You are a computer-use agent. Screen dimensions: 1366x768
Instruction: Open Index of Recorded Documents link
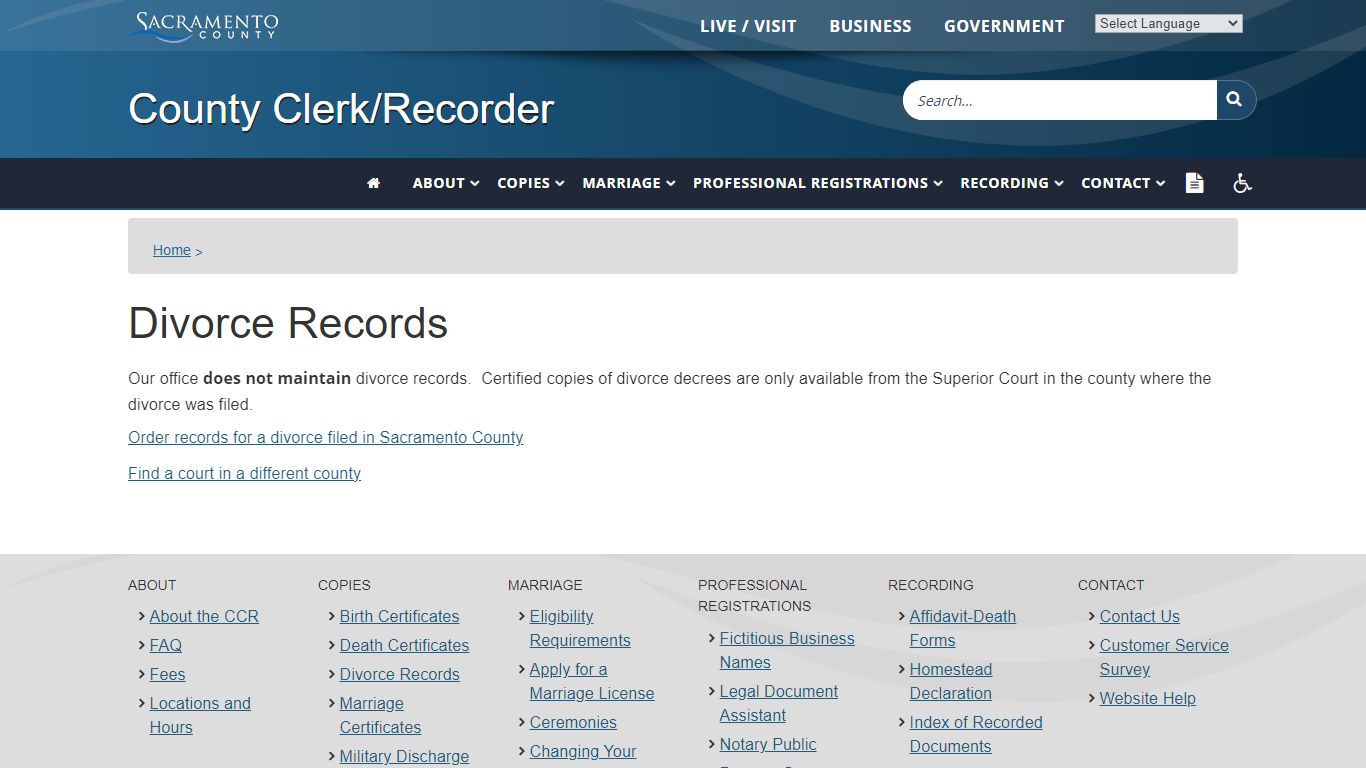[x=976, y=734]
